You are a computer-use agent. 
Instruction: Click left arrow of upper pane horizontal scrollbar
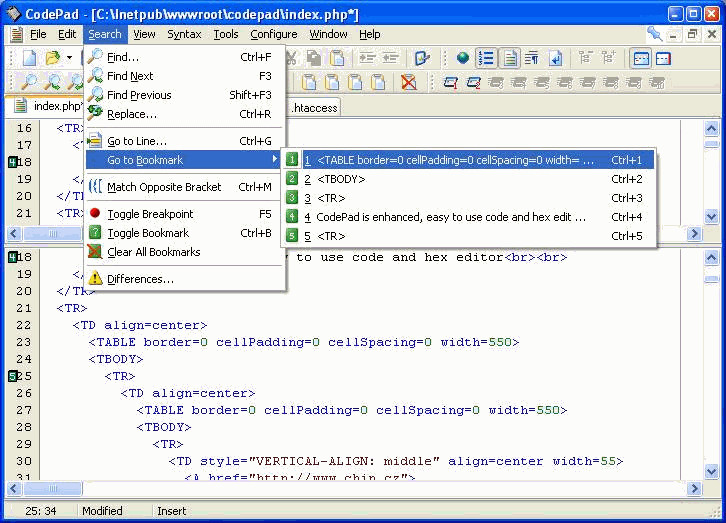pos(13,233)
